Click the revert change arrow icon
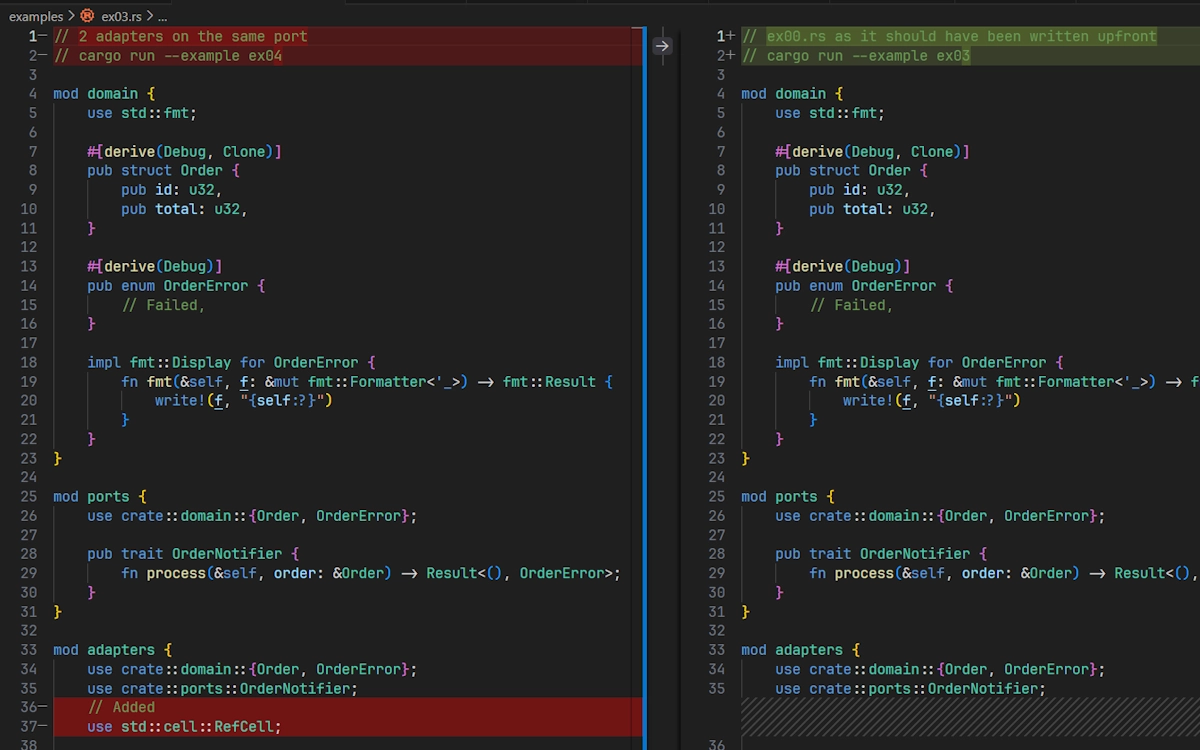Image resolution: width=1200 pixels, height=750 pixels. [662, 46]
